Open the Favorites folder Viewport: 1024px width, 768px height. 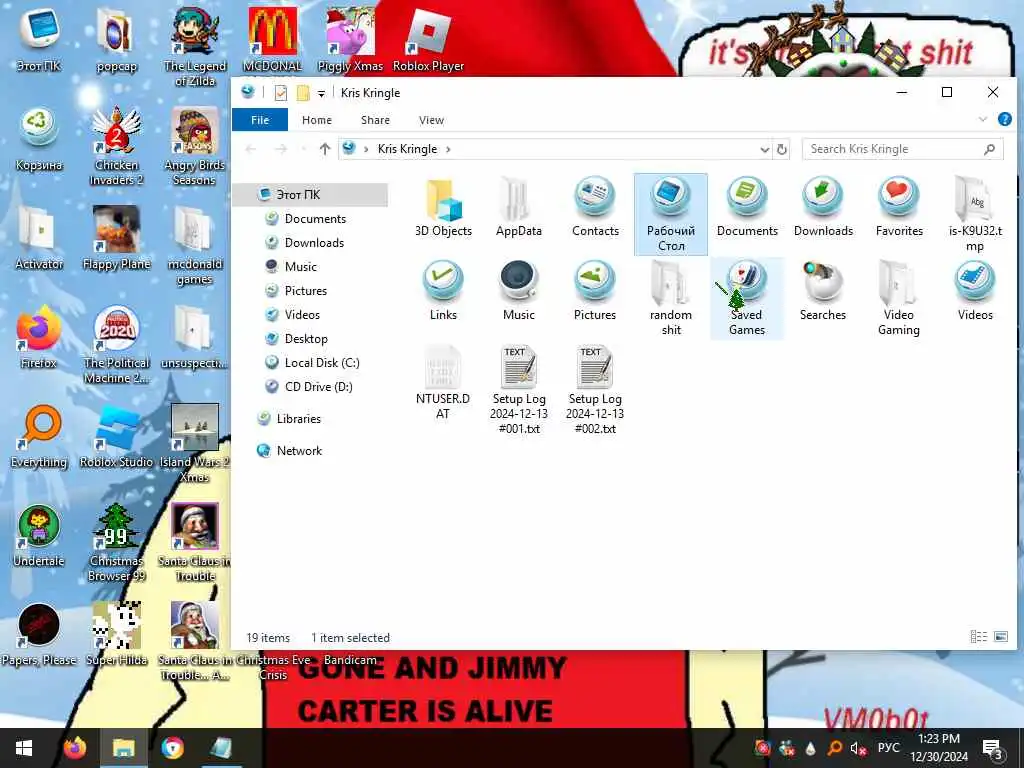point(899,208)
